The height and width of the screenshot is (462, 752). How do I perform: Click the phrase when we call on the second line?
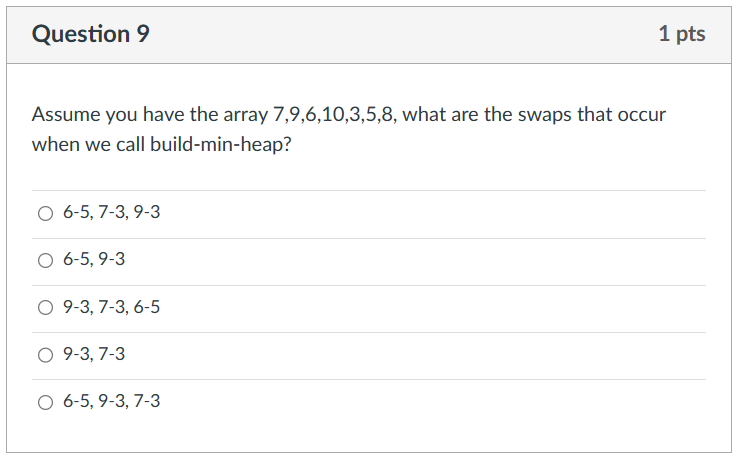pyautogui.click(x=88, y=144)
